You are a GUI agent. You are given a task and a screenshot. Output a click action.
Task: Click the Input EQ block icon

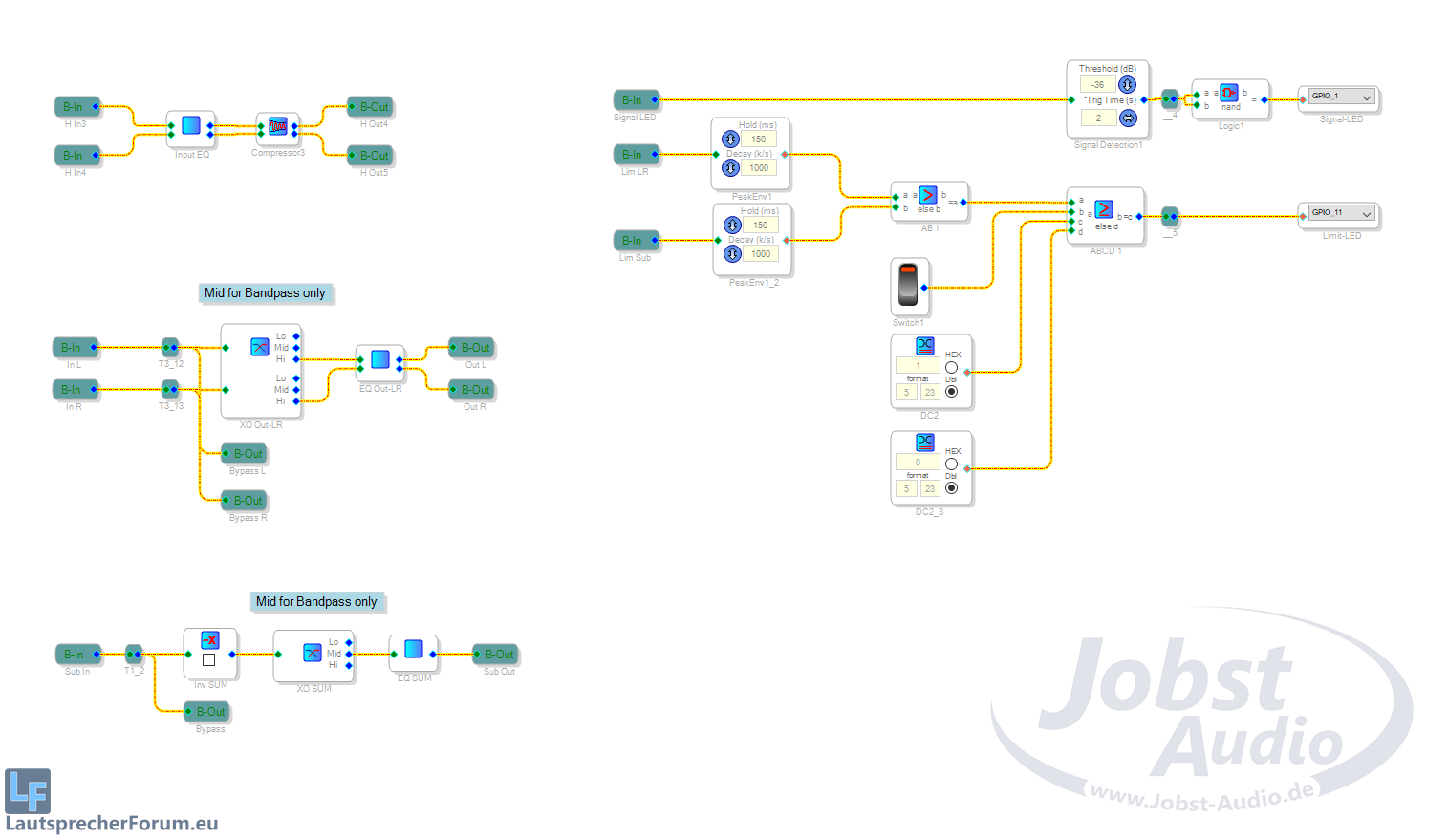click(191, 125)
